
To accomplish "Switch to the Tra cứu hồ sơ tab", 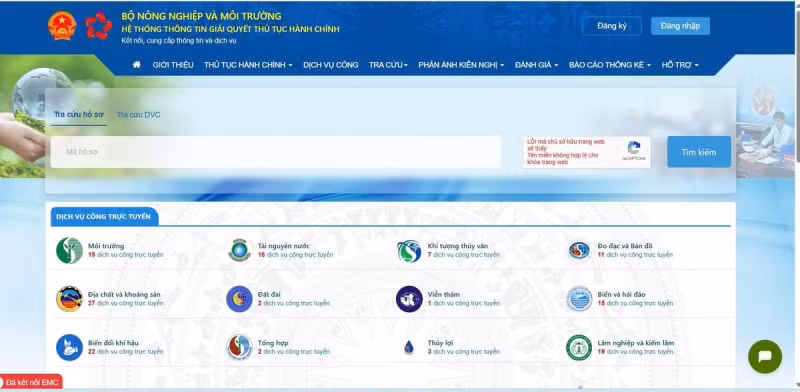I will 79,114.
